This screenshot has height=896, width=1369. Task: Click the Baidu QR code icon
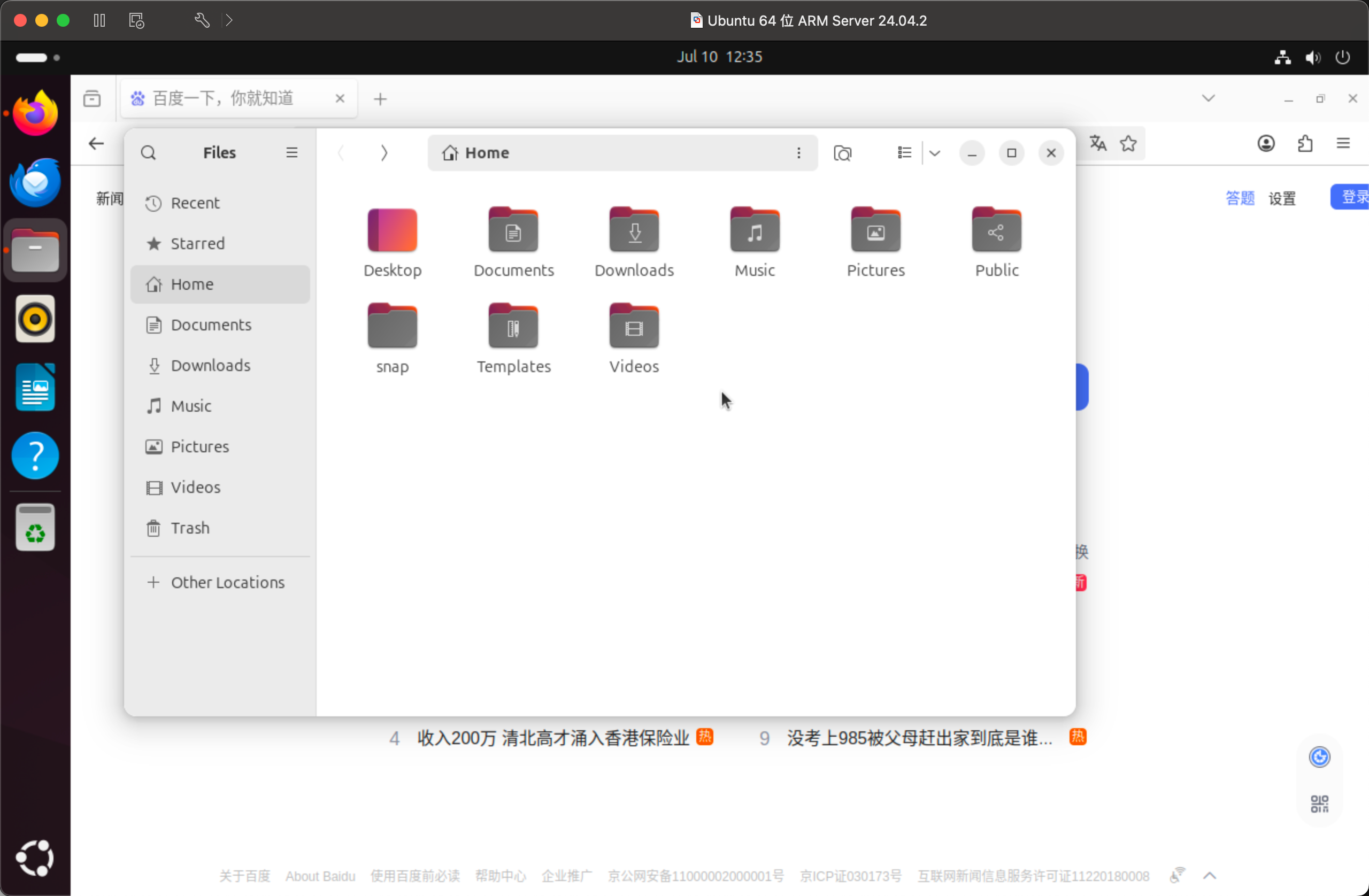1319,804
